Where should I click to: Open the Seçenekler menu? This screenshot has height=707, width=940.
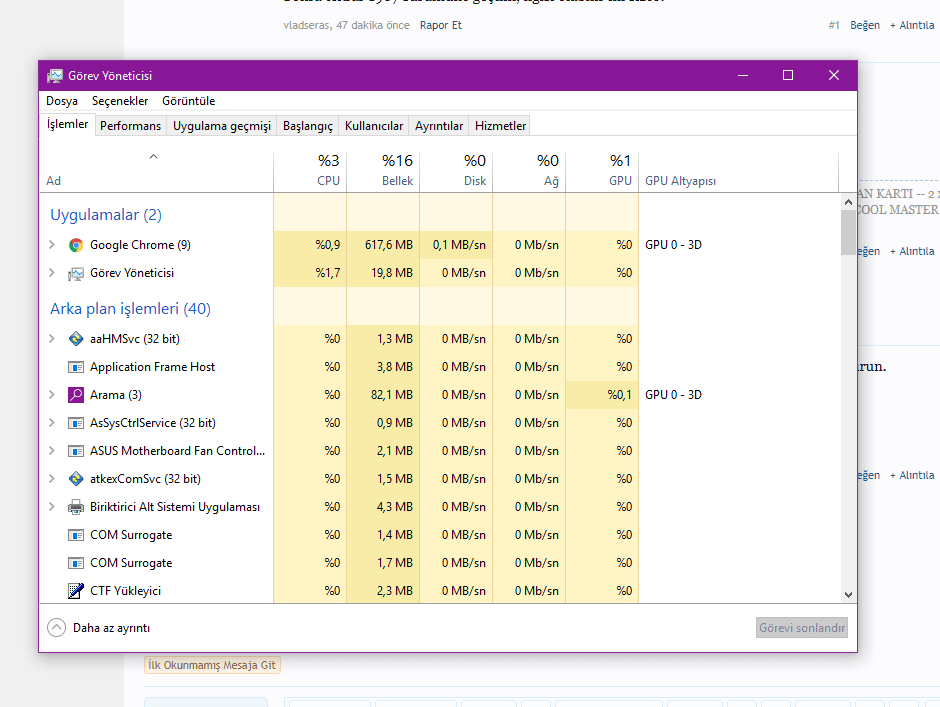(120, 101)
